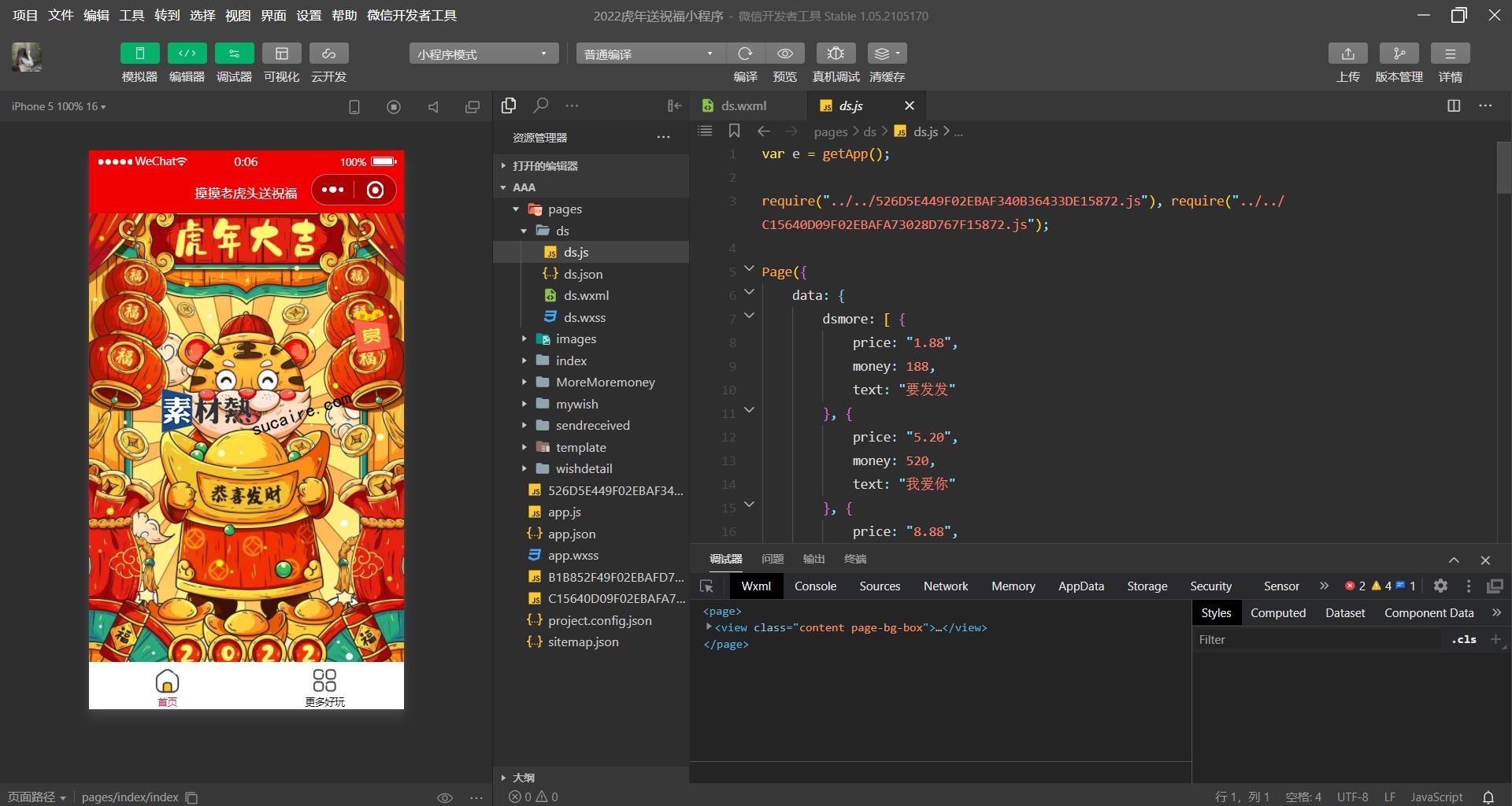Image resolution: width=1512 pixels, height=806 pixels.
Task: Open search in the editor sidebar
Action: point(541,105)
